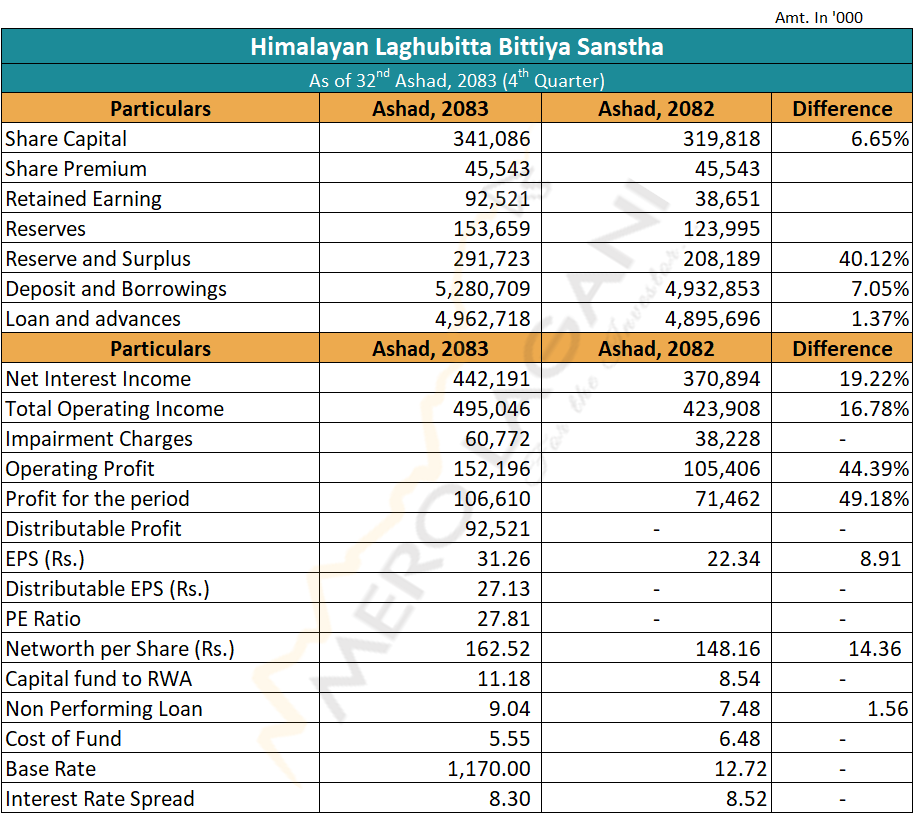This screenshot has height=815, width=915.
Task: Click Total Operating Income label
Action: 114,409
